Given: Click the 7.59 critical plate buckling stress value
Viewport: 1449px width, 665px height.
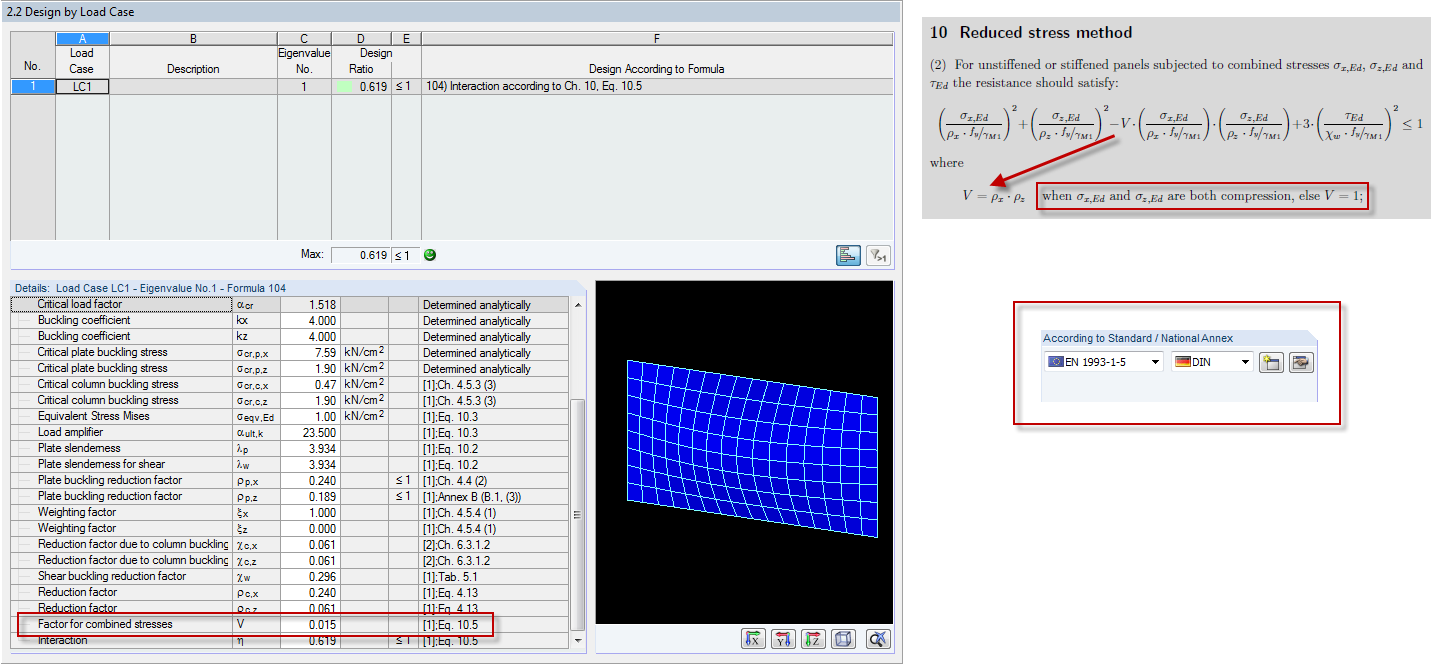Looking at the screenshot, I should coord(311,353).
